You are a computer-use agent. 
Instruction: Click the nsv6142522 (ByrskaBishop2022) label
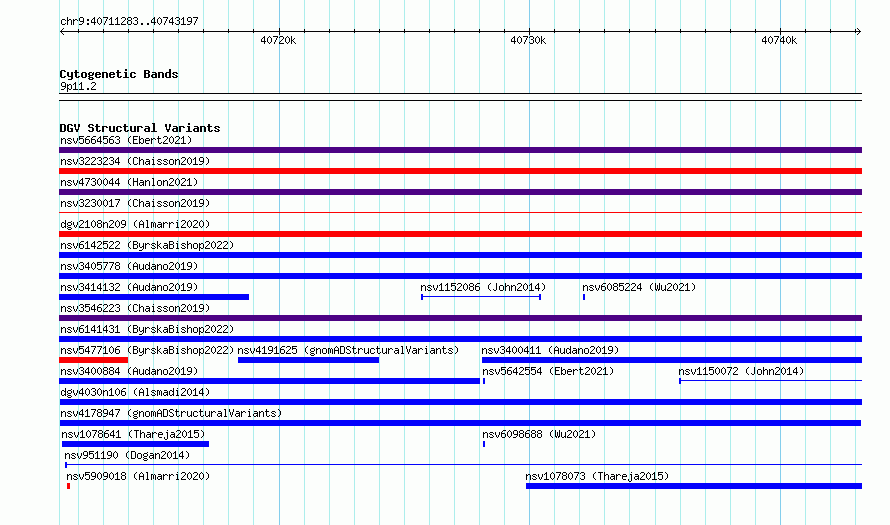[147, 245]
